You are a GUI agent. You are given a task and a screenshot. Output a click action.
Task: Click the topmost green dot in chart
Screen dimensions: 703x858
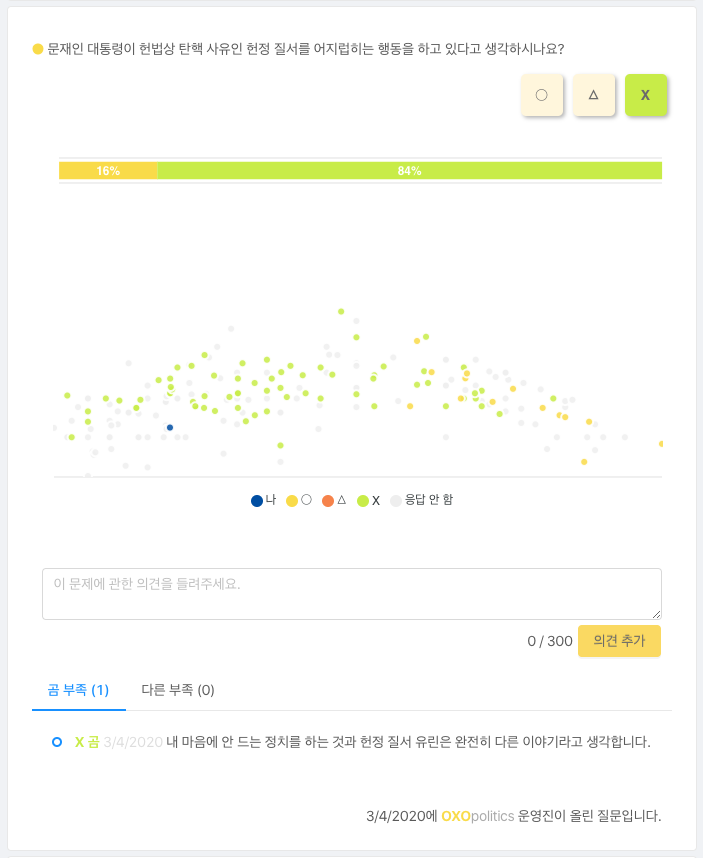(341, 311)
